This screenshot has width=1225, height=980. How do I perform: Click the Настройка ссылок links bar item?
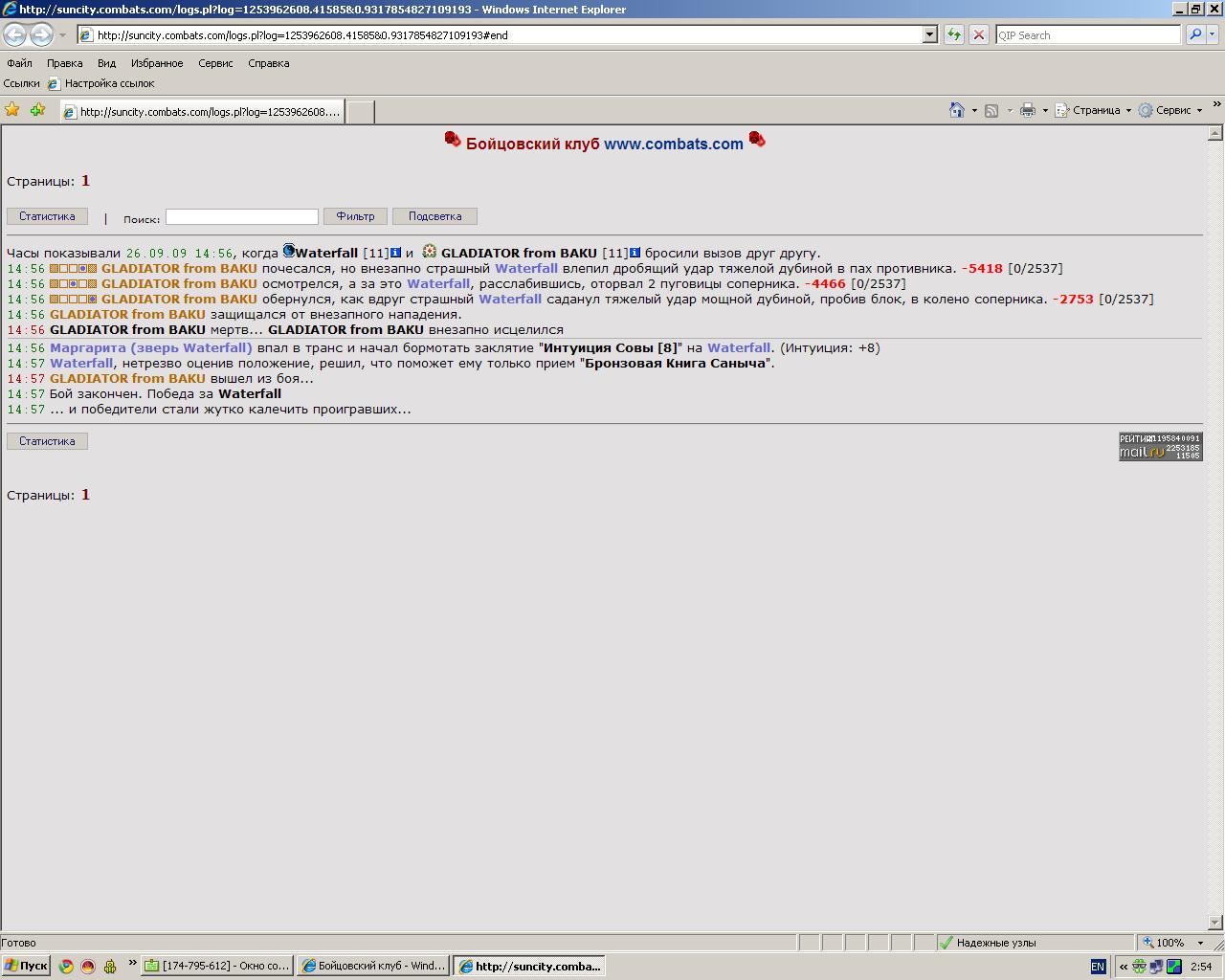(100, 83)
